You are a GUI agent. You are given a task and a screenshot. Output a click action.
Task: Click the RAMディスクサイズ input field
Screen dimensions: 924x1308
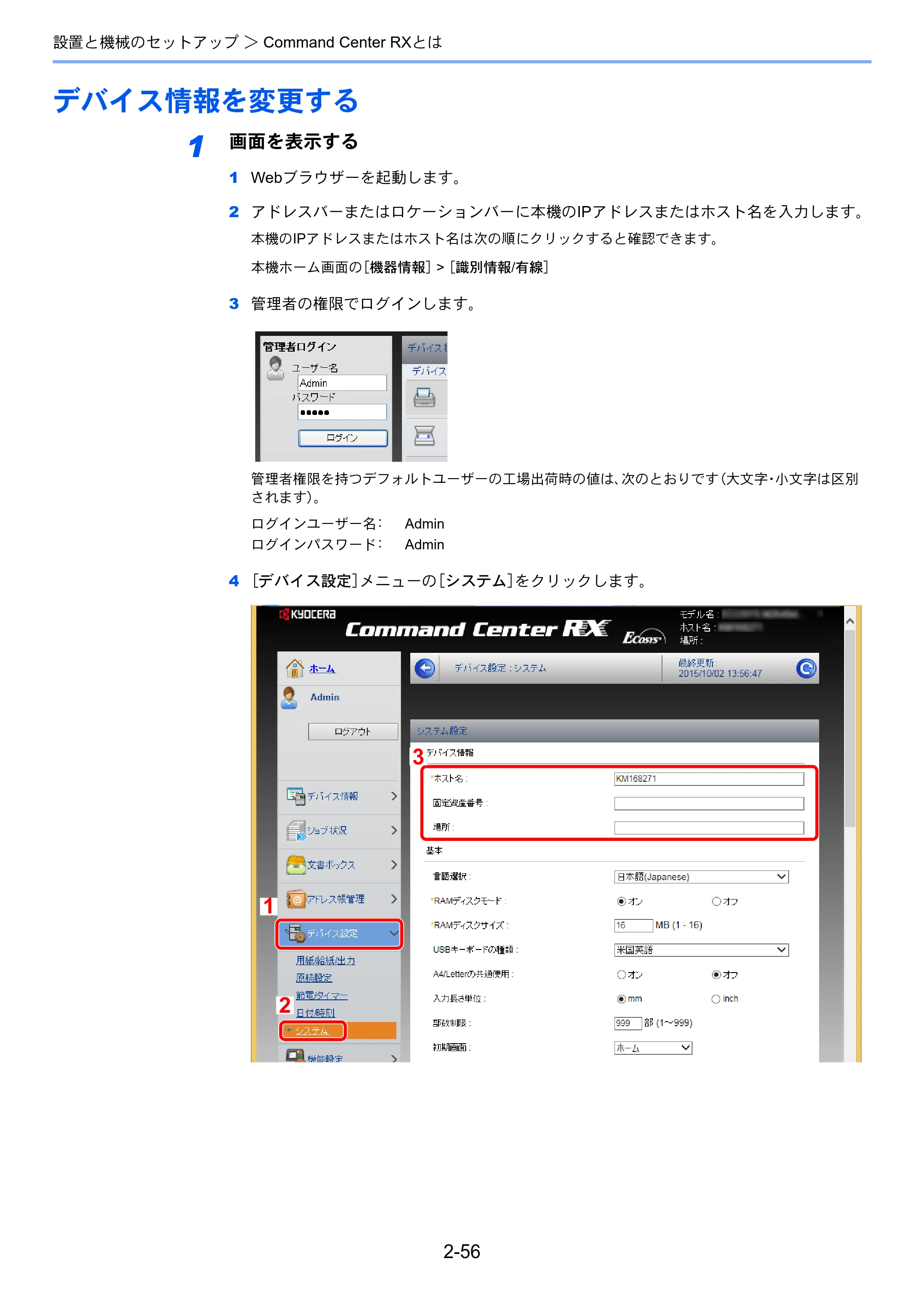coord(633,925)
